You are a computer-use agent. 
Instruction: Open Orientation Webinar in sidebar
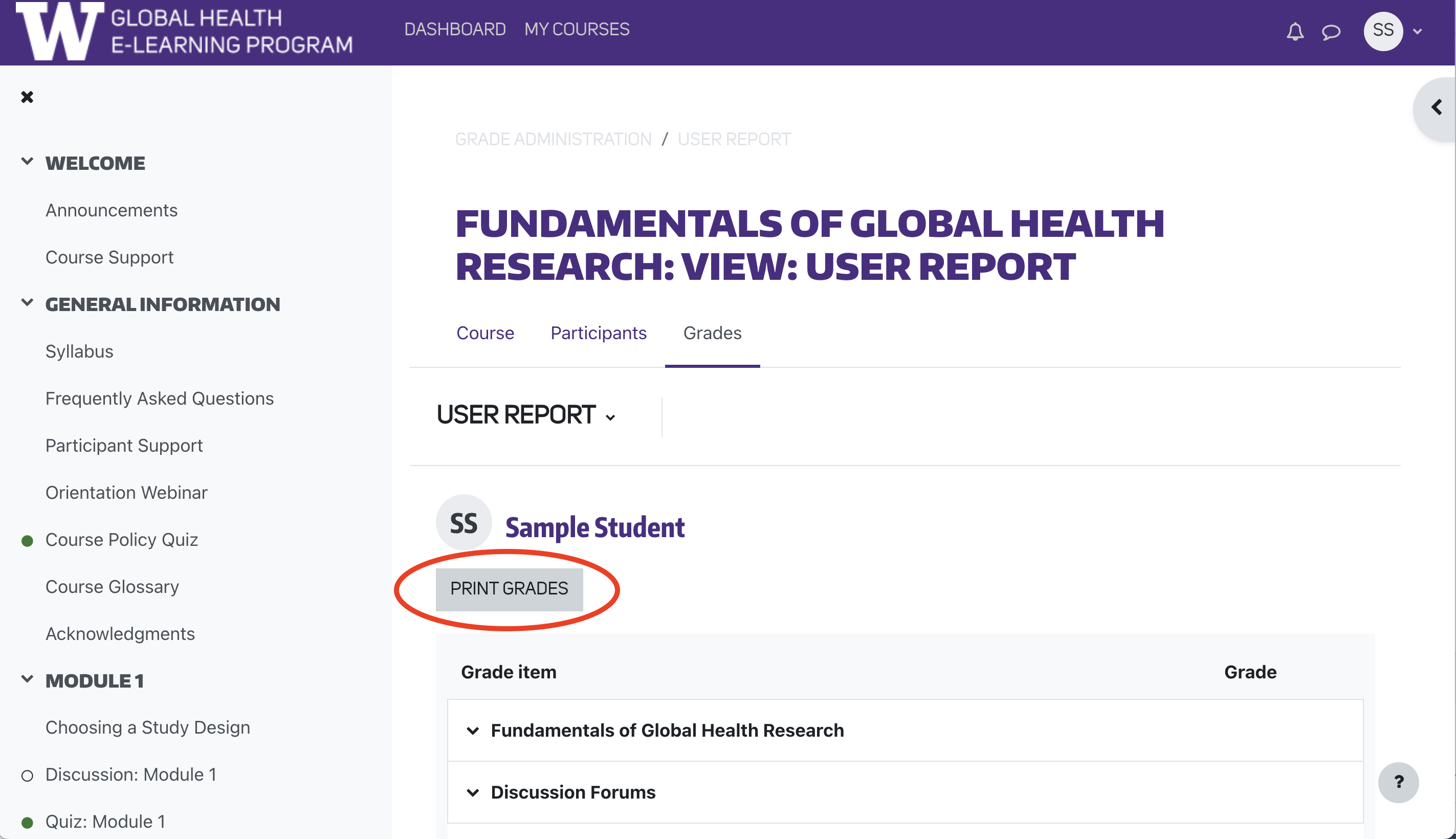[126, 493]
